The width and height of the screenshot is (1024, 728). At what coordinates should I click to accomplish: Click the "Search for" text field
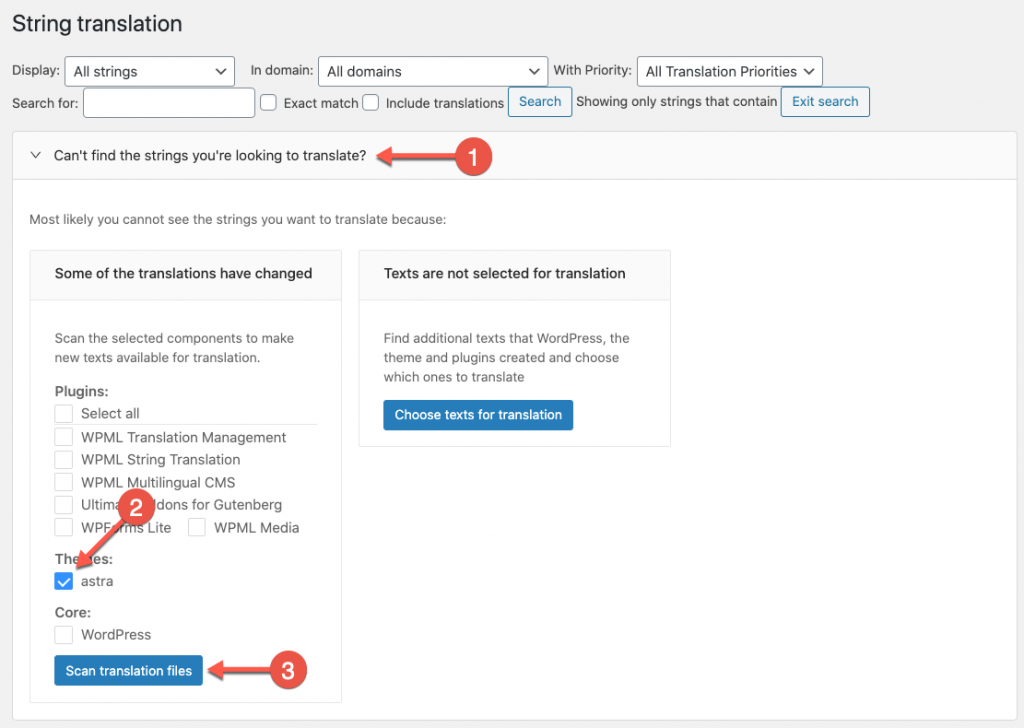168,103
